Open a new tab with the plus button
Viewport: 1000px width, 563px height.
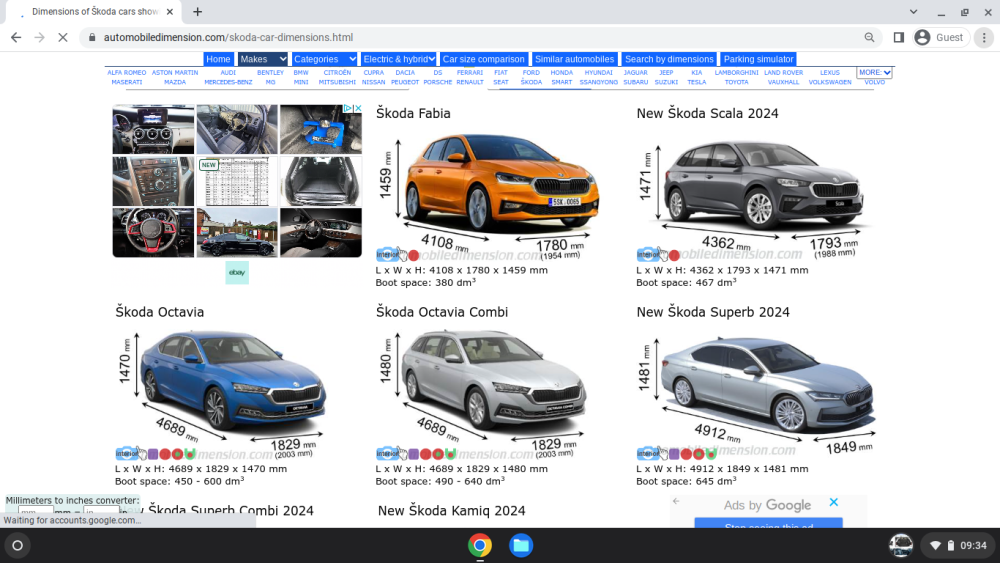click(x=198, y=11)
